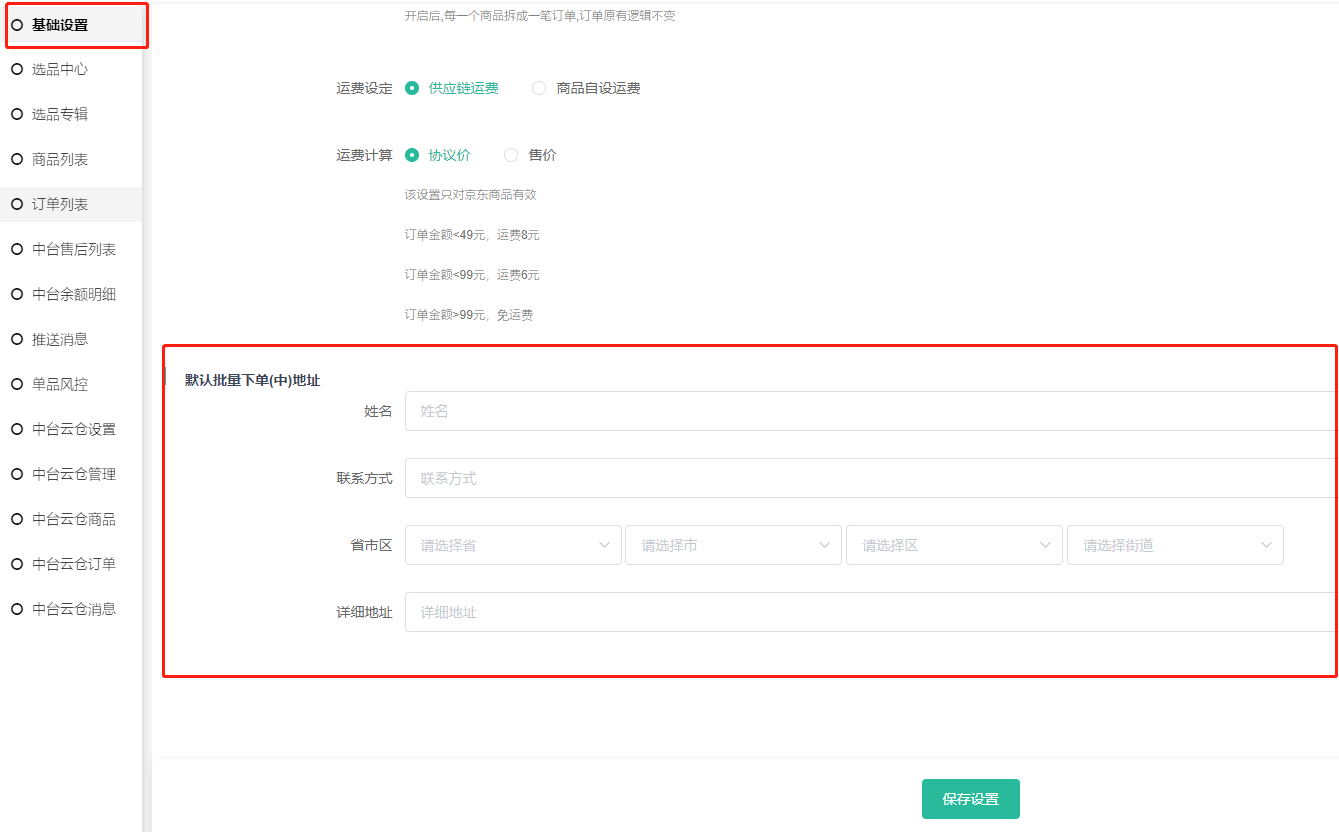
Task: Select the 商品自设运费 radio option
Action: (539, 88)
